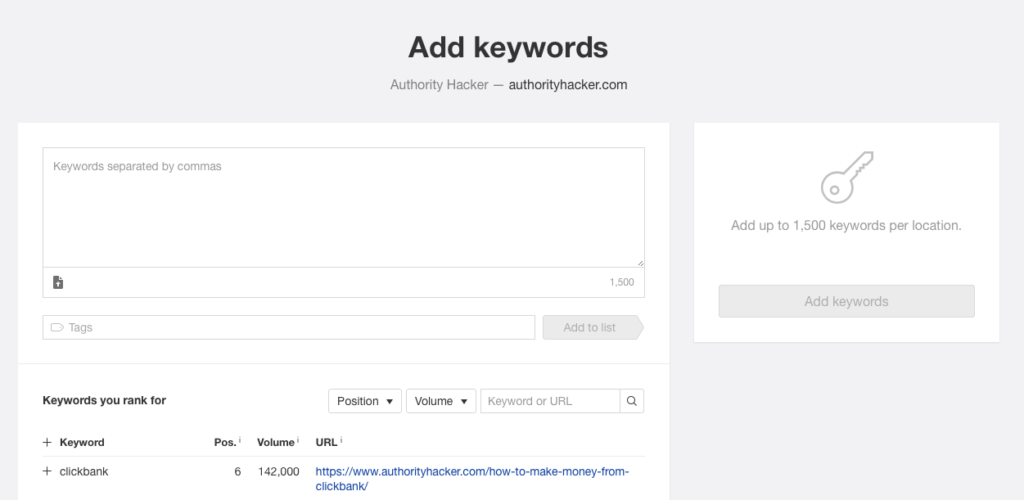Image resolution: width=1024 pixels, height=500 pixels.
Task: Open the Volume filter dropdown
Action: click(x=441, y=401)
